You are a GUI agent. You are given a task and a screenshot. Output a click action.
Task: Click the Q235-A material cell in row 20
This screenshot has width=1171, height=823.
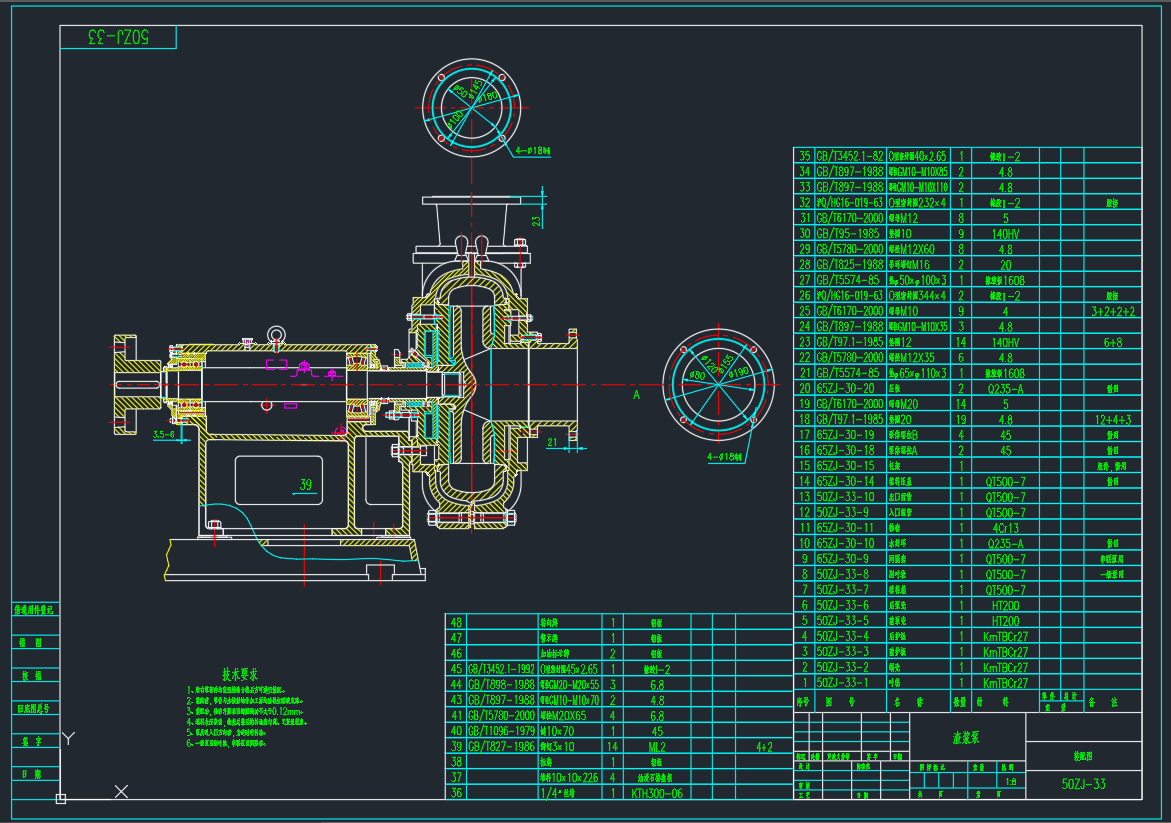pos(1004,388)
